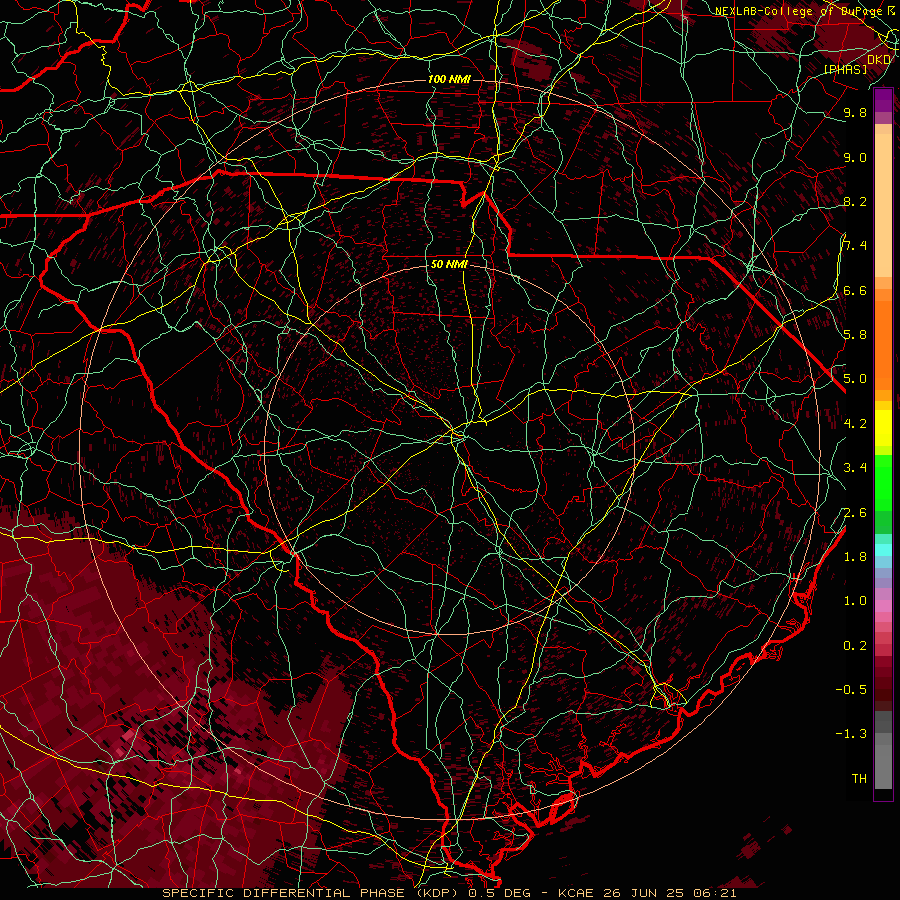Viewport: 900px width, 900px height.
Task: Click the 0.2 scale value
Action: tap(855, 646)
